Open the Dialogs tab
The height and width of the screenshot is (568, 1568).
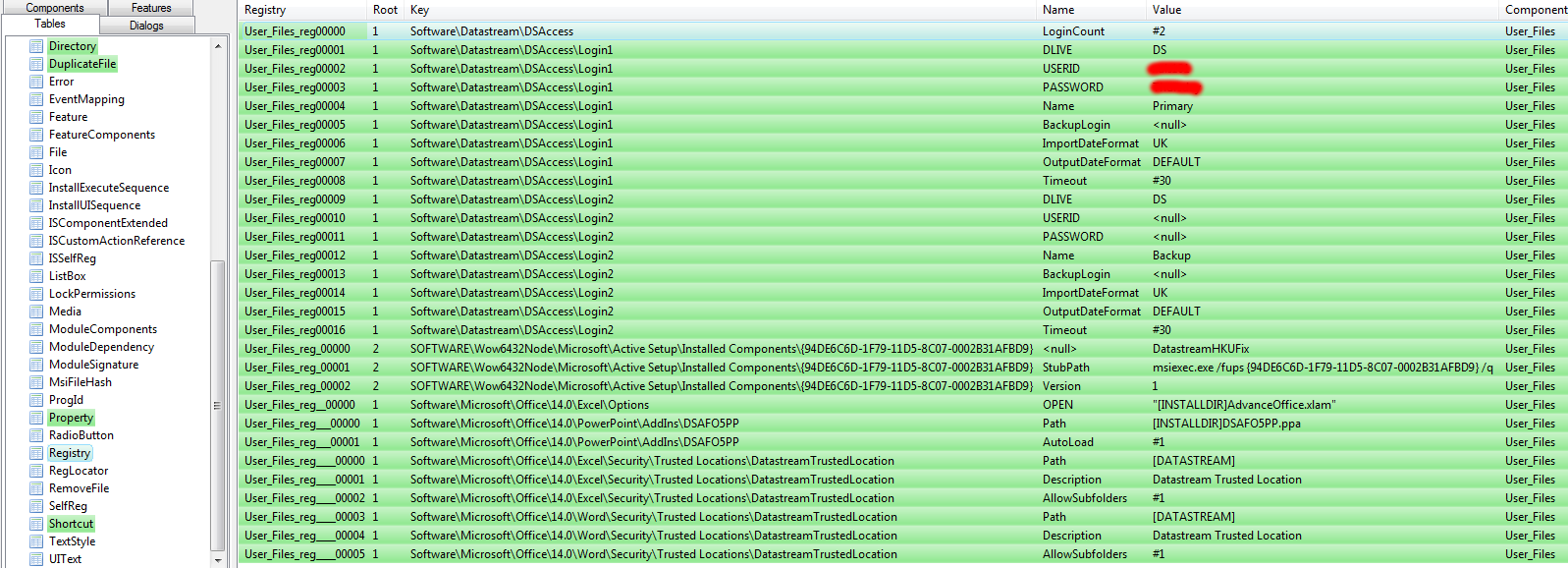coord(146,26)
